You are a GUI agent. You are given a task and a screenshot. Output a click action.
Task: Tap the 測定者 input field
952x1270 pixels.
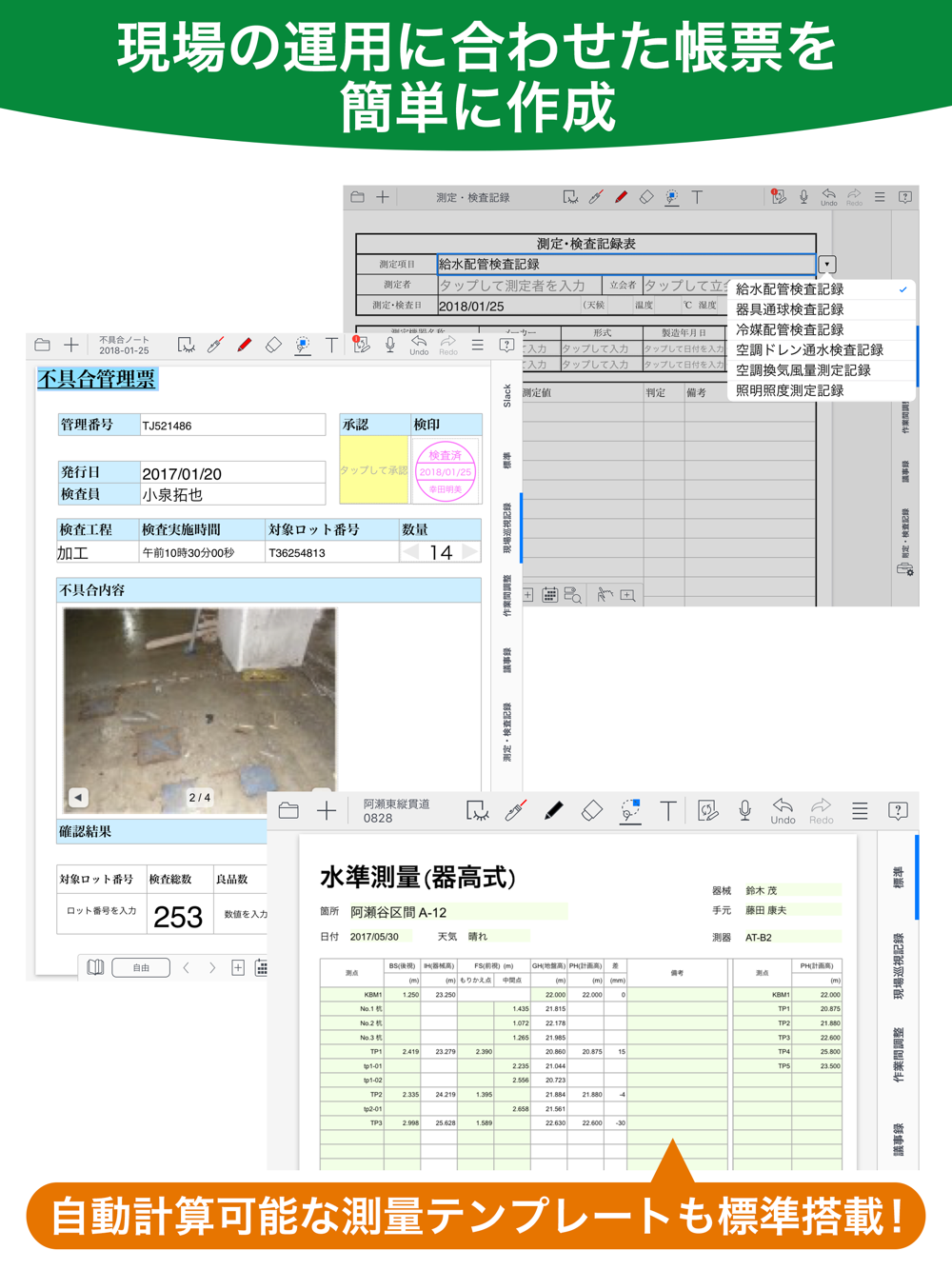pyautogui.click(x=519, y=285)
